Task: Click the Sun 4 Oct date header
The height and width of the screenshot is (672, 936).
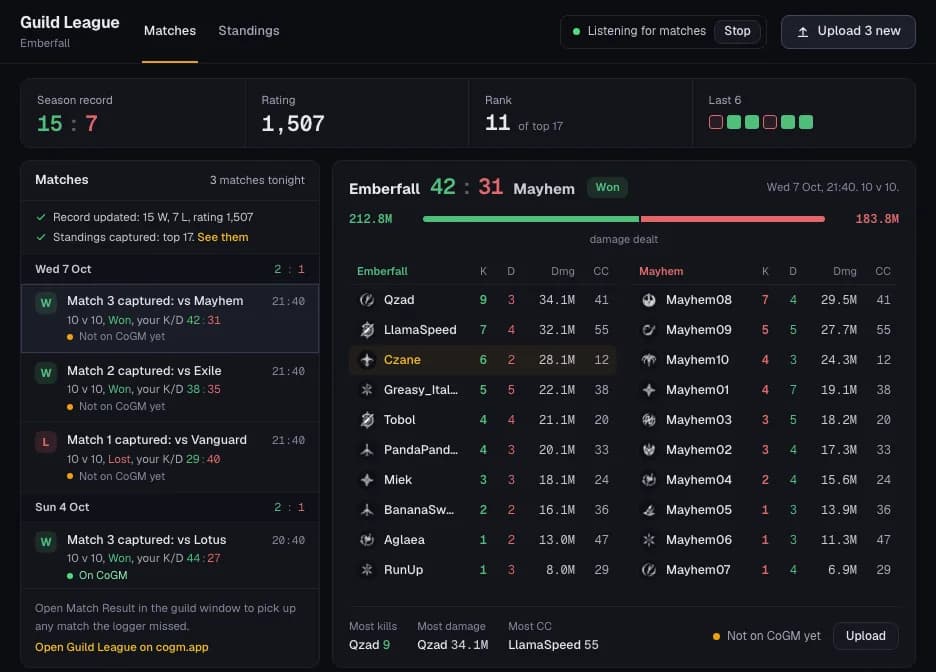Action: coord(170,507)
